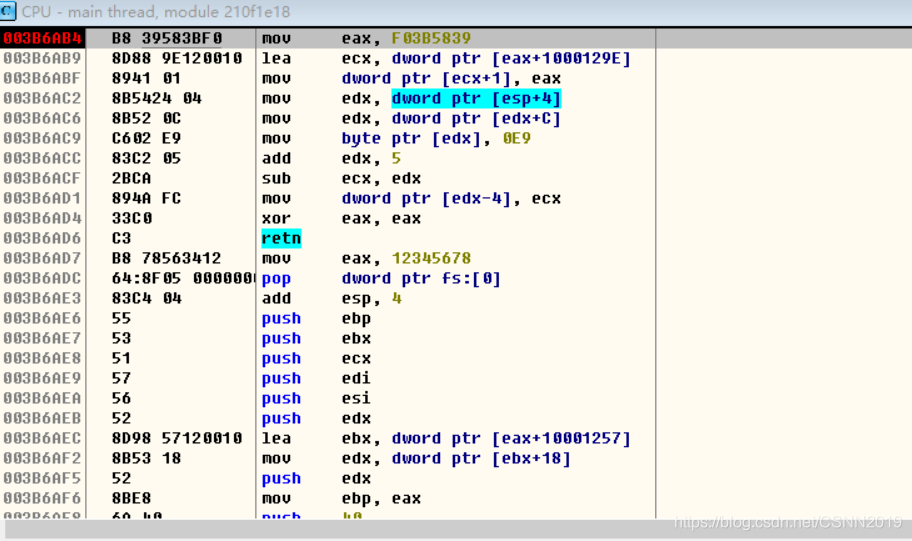
Task: Select address 003B6AC9
Action: tap(42, 138)
